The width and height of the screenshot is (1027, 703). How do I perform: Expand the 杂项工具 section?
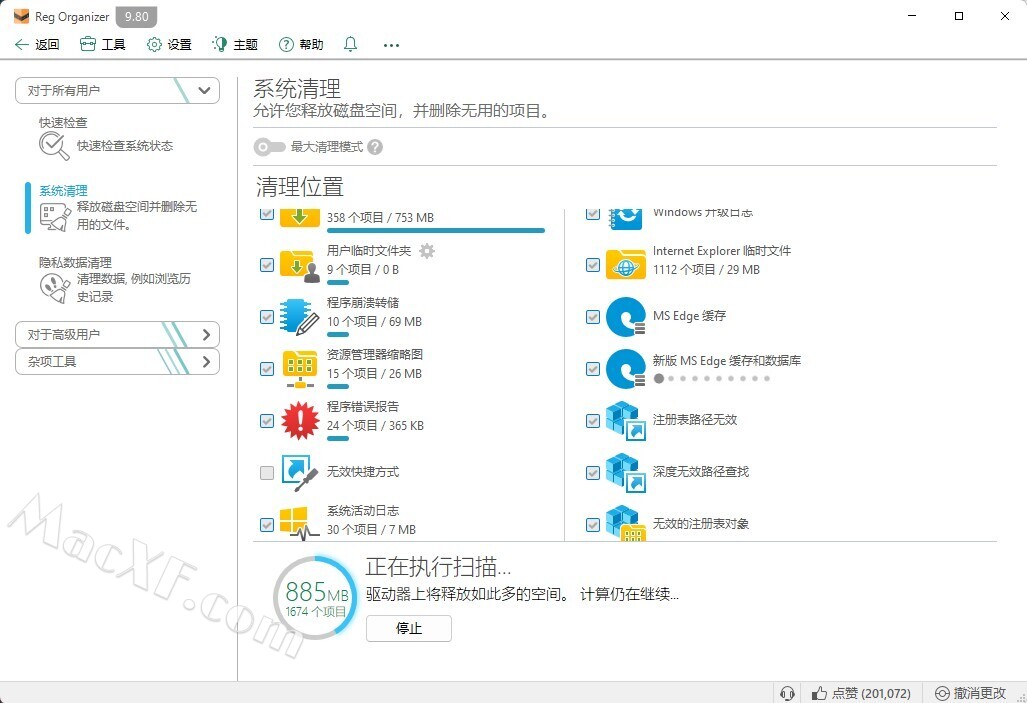[117, 361]
